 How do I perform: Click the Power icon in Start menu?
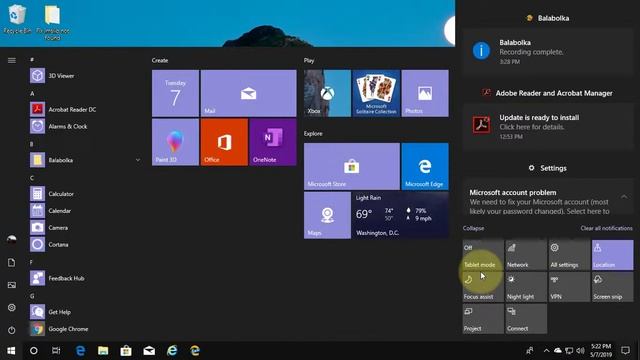[11, 330]
